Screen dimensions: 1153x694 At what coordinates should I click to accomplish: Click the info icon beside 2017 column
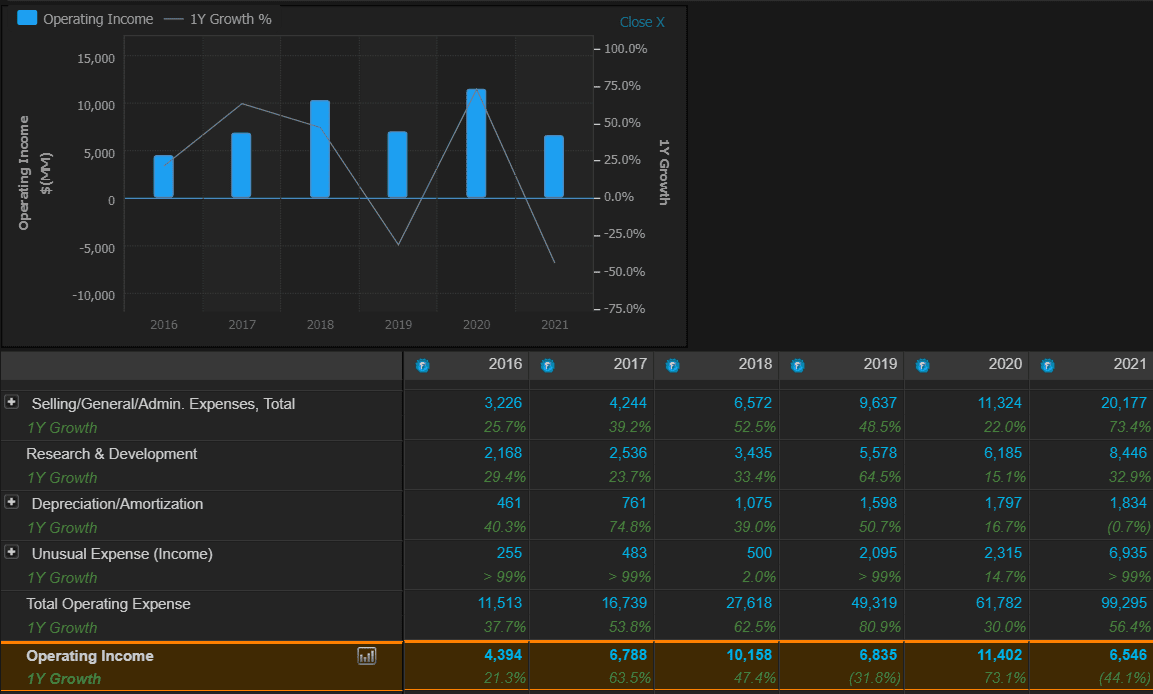(547, 365)
